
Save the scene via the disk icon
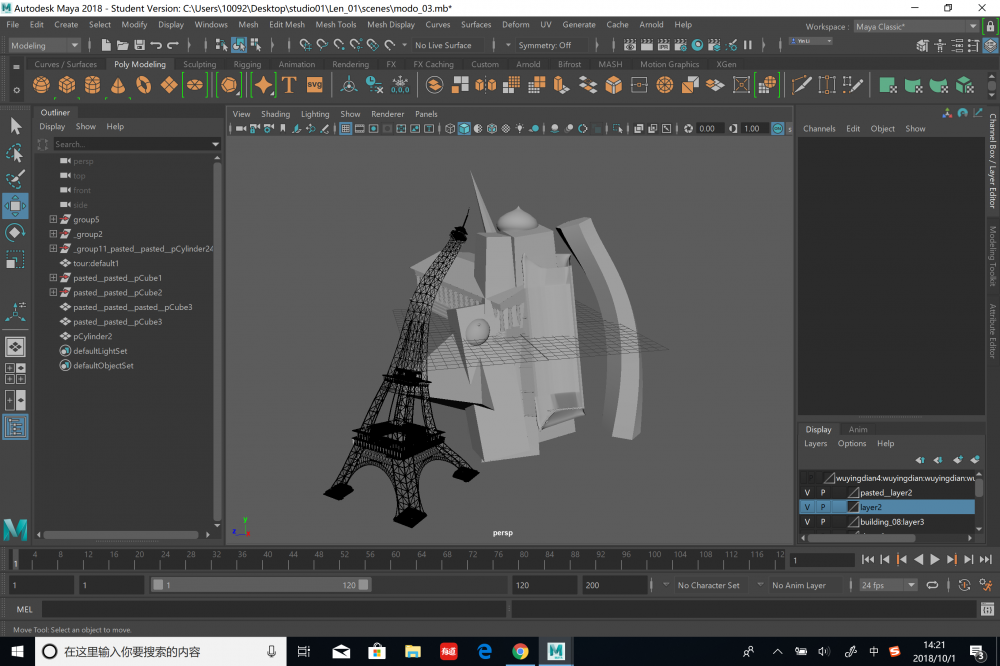click(139, 45)
